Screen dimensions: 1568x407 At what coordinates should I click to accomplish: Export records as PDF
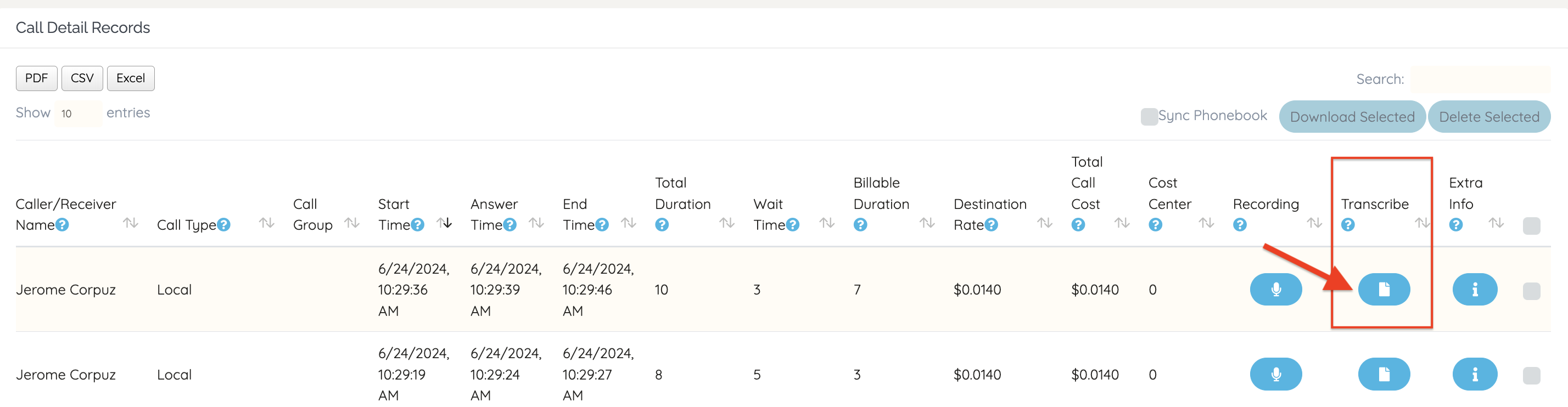coord(37,78)
